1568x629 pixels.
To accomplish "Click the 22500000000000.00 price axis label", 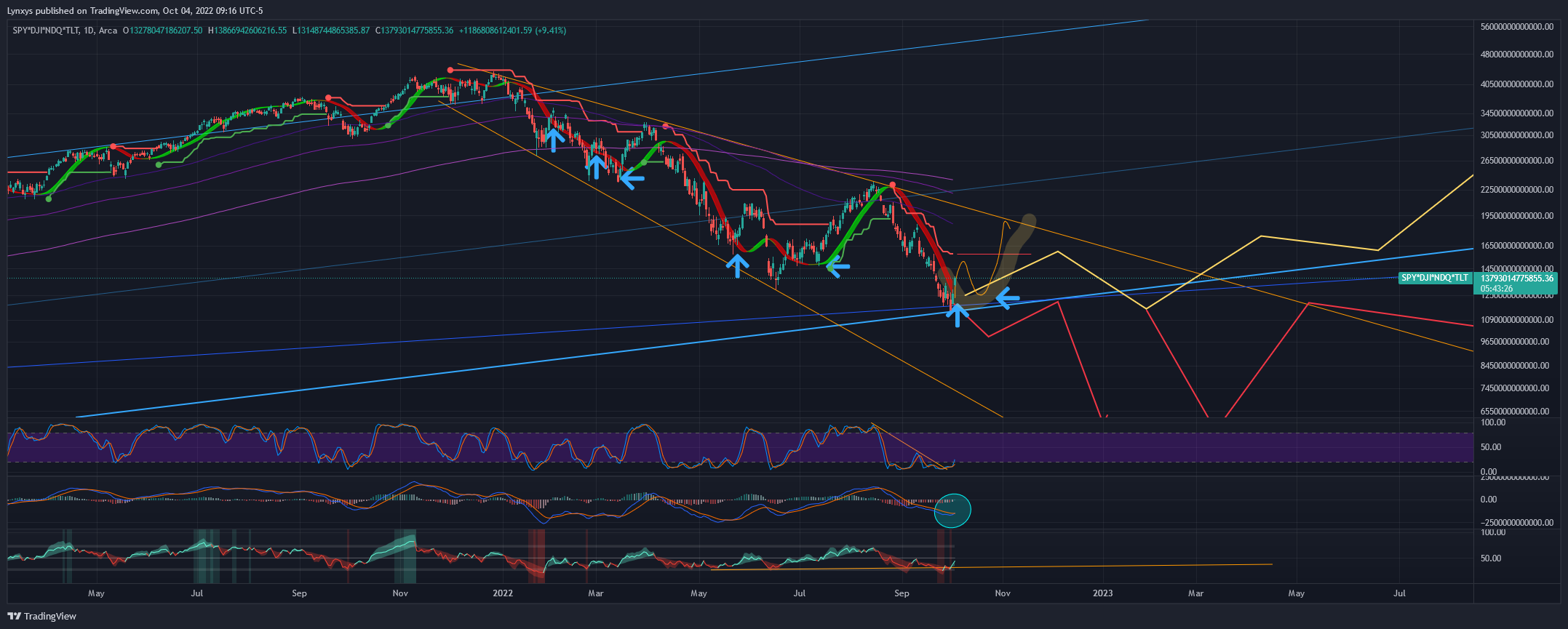I will pyautogui.click(x=1517, y=189).
